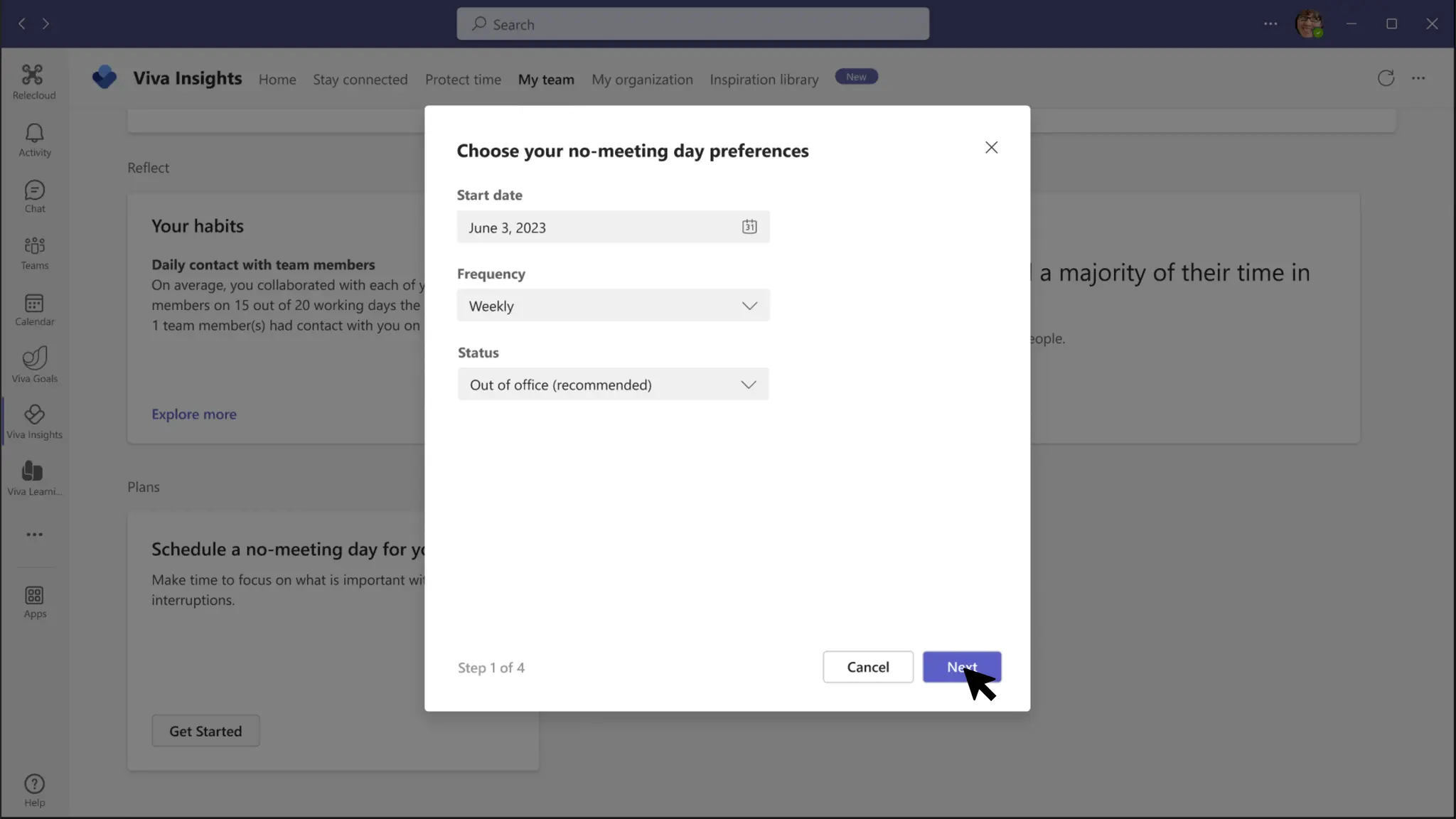Screen dimensions: 1456x819
Task: Open Chat in the sidebar
Action: tap(34, 196)
